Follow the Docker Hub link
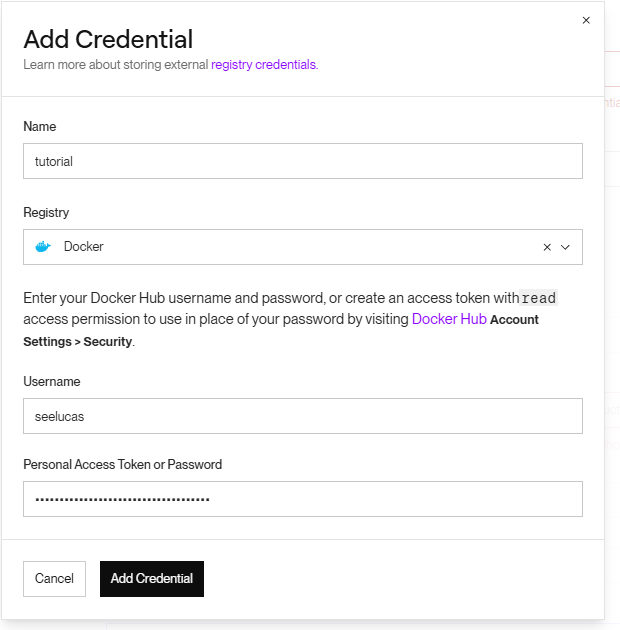The height and width of the screenshot is (630, 620). (x=449, y=319)
